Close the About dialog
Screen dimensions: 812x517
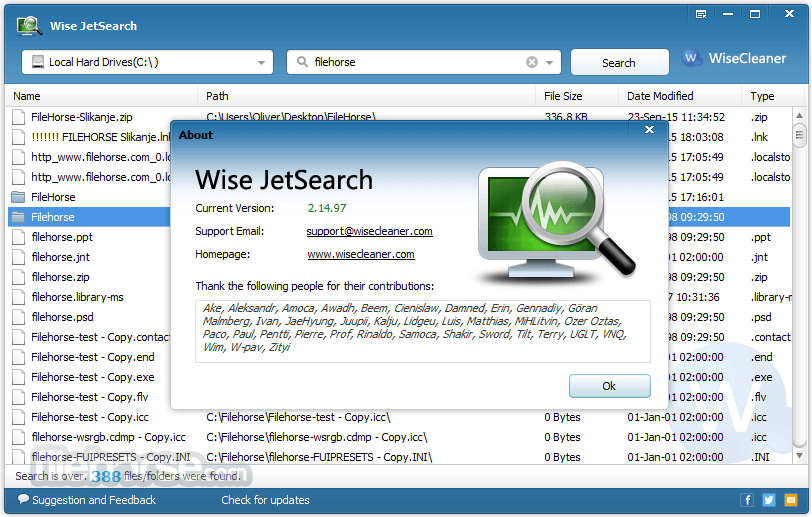click(650, 129)
